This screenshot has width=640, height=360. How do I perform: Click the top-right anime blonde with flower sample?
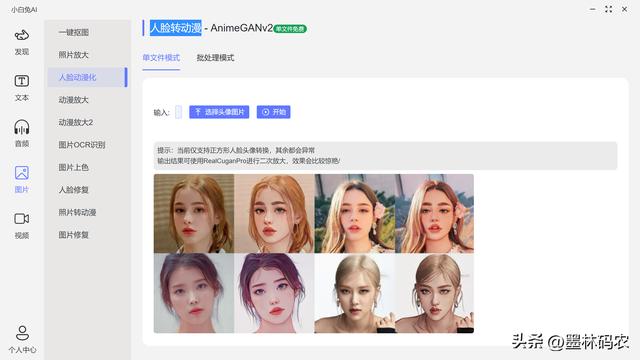point(435,213)
